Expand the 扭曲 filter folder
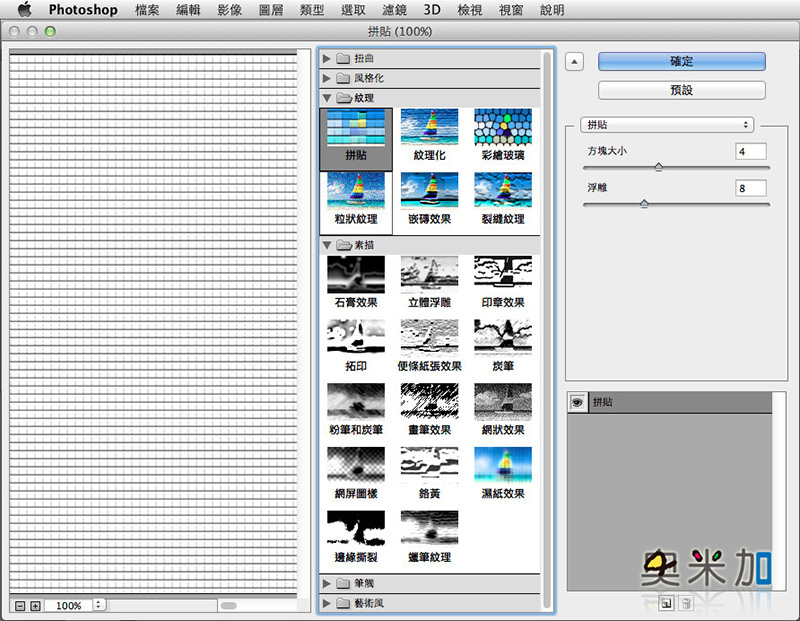Viewport: 800px width, 621px height. (x=327, y=59)
